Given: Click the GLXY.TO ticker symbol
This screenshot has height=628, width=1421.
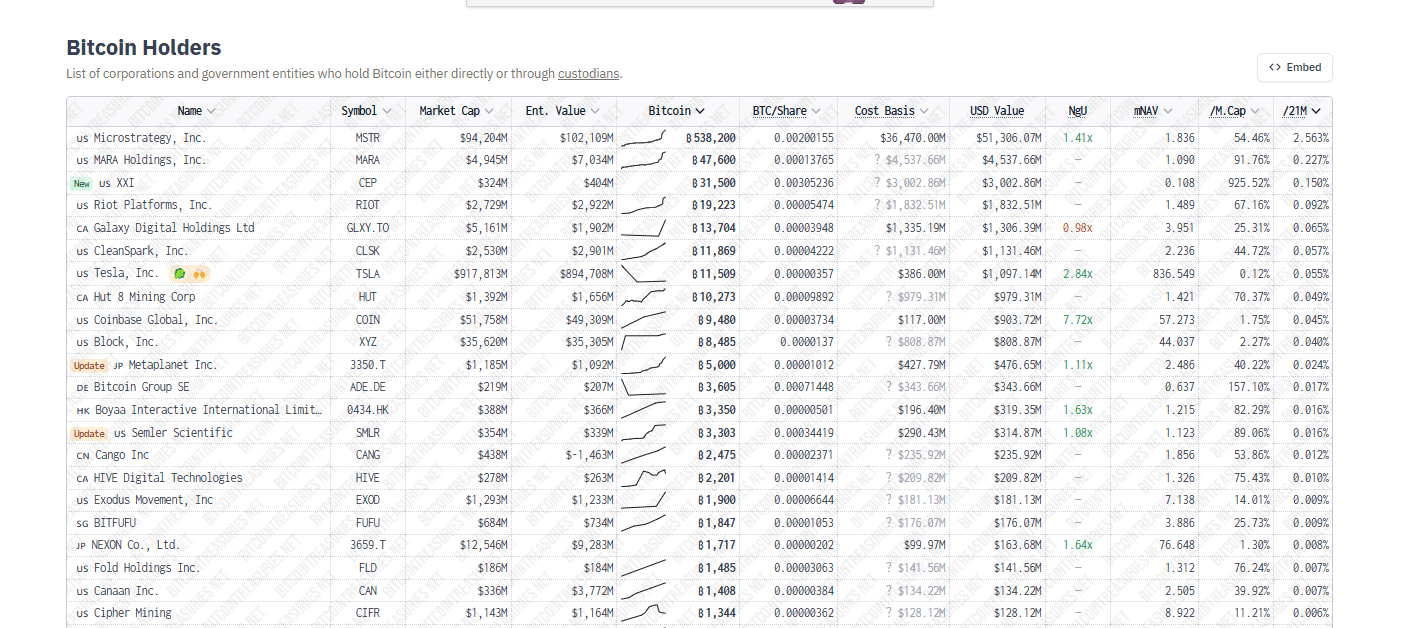Looking at the screenshot, I should pos(367,228).
